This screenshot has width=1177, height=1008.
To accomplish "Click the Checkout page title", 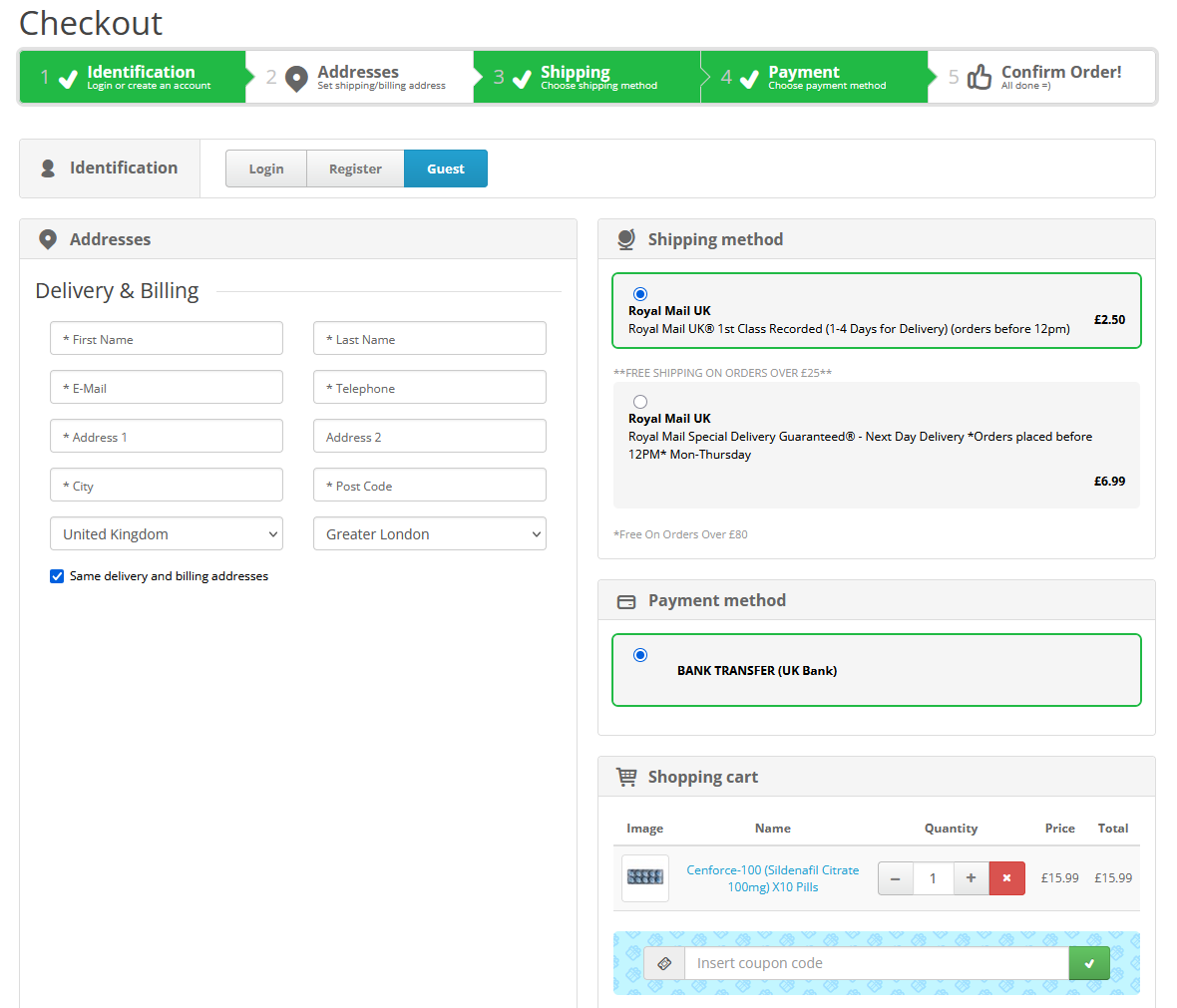I will (91, 23).
